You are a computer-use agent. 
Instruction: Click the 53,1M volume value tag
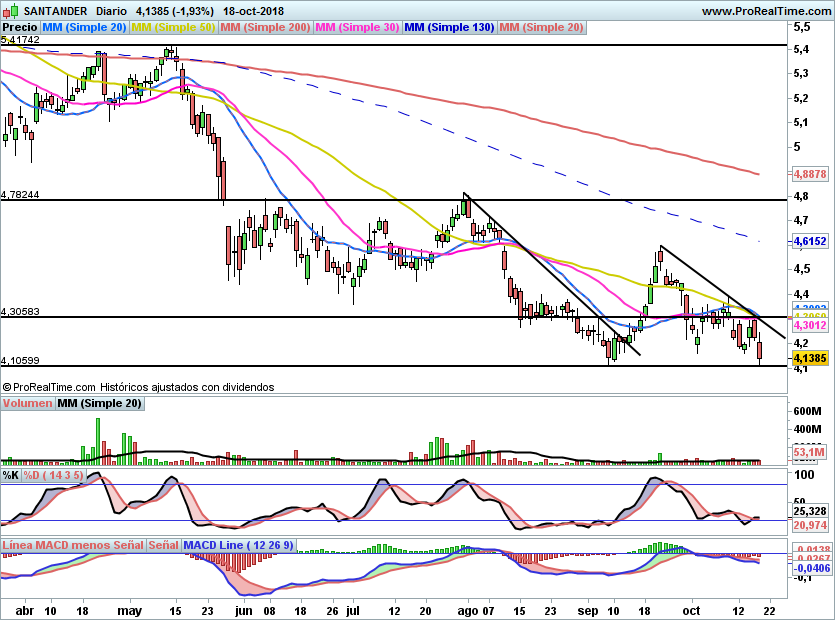tap(810, 453)
